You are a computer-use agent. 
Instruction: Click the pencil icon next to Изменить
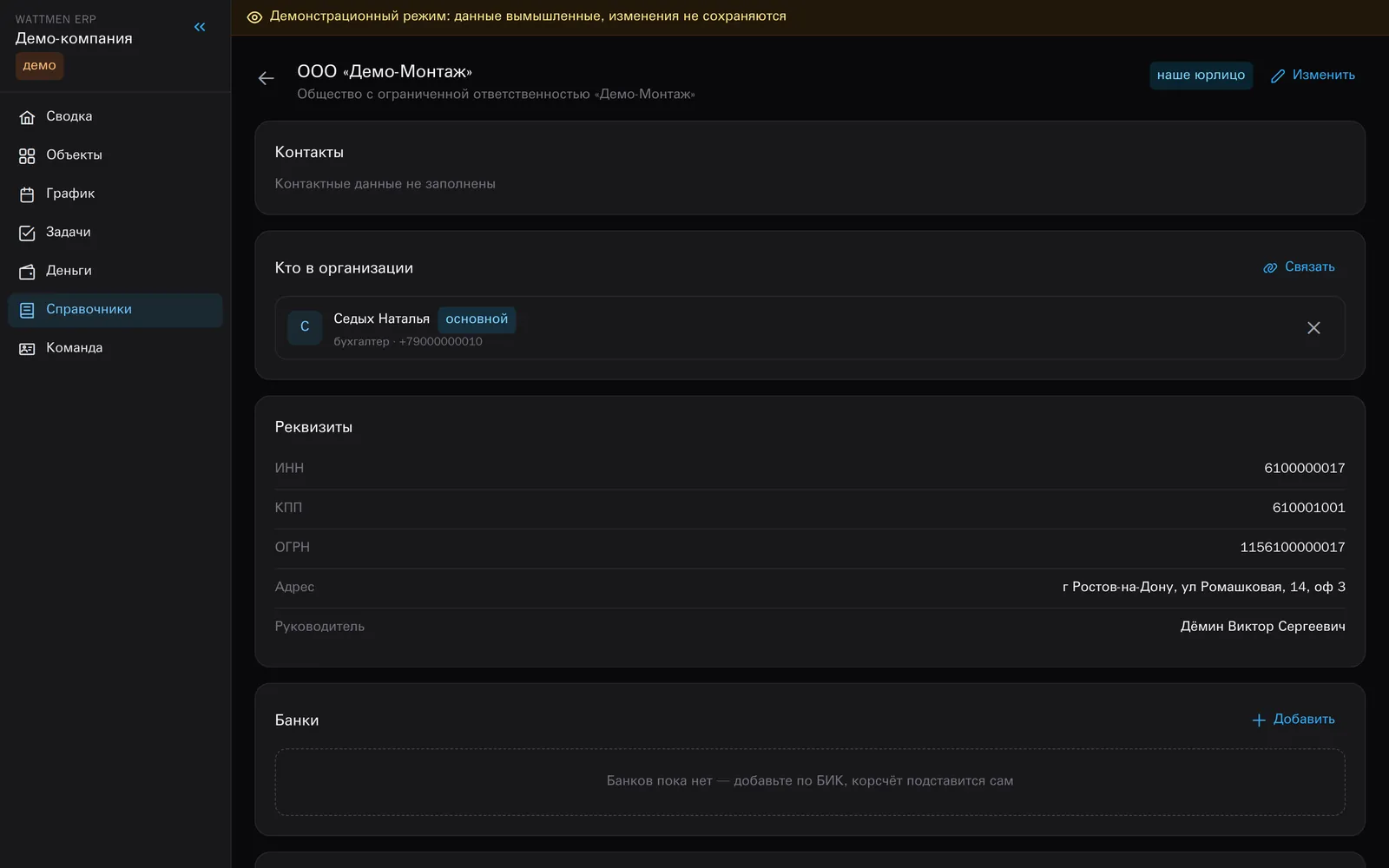[1278, 76]
